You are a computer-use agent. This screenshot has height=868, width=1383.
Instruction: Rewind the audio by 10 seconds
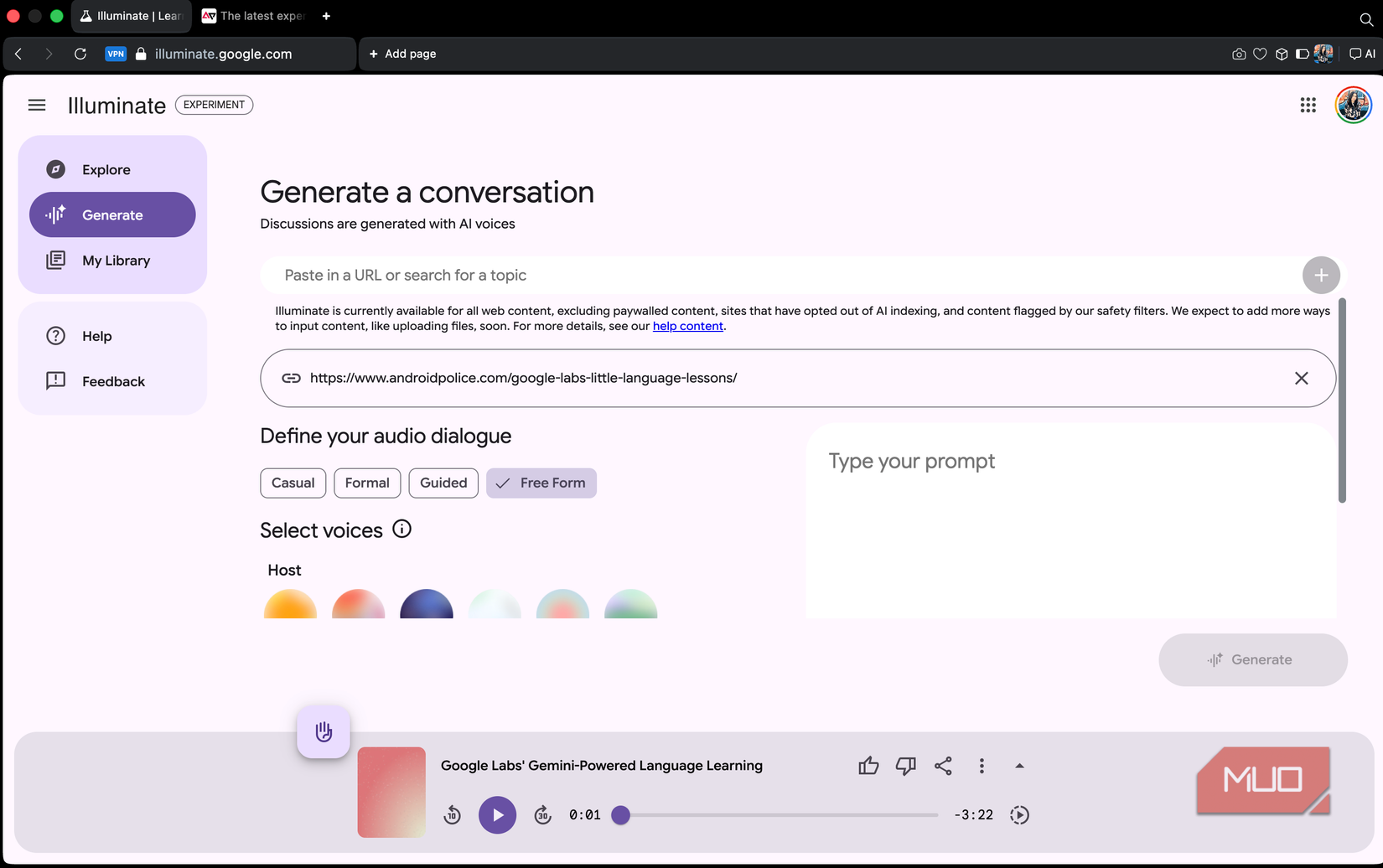[453, 814]
